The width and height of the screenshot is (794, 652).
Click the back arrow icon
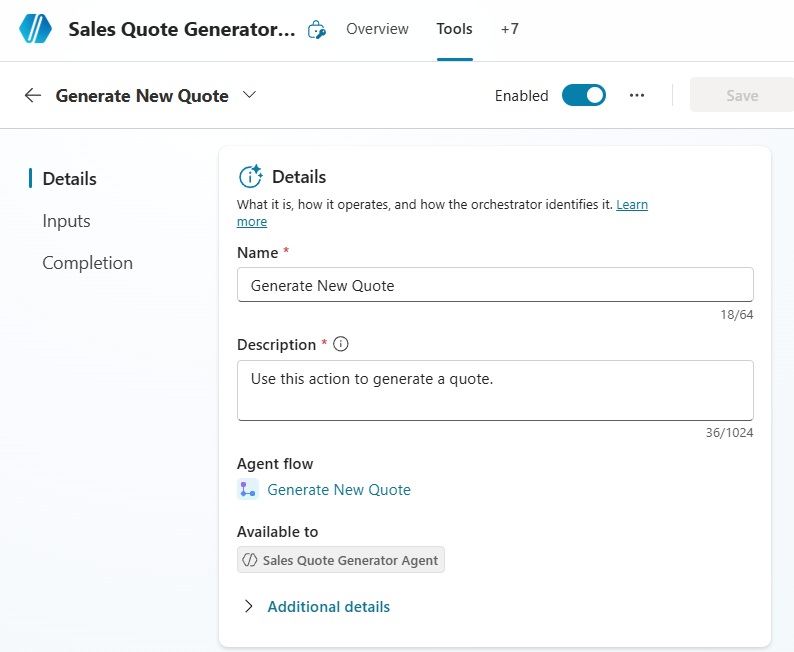pos(33,96)
